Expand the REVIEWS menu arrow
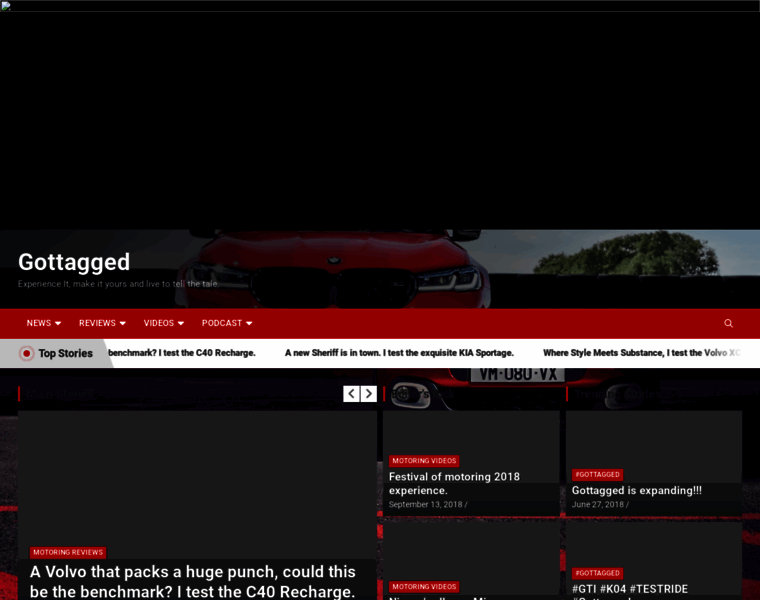Image resolution: width=760 pixels, height=600 pixels. coord(123,323)
